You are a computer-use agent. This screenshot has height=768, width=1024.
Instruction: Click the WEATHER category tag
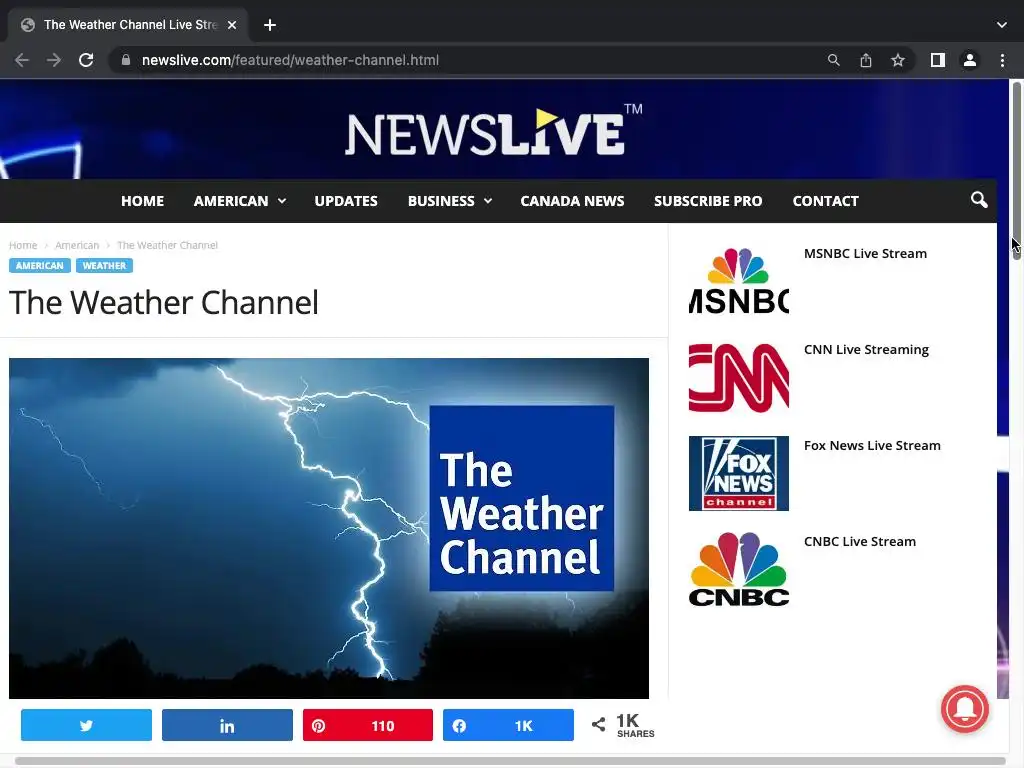[104, 266]
